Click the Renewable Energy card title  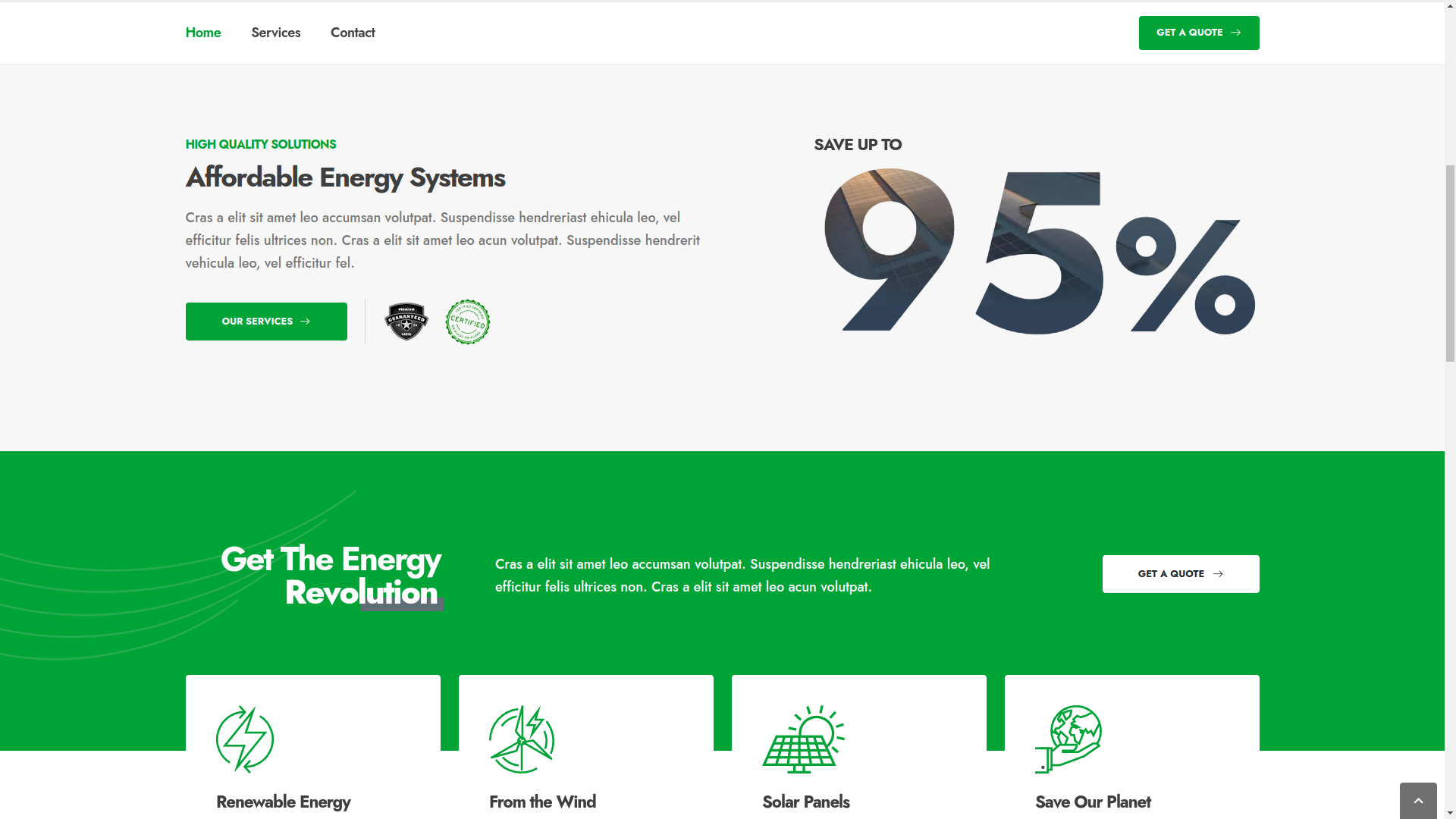click(283, 802)
